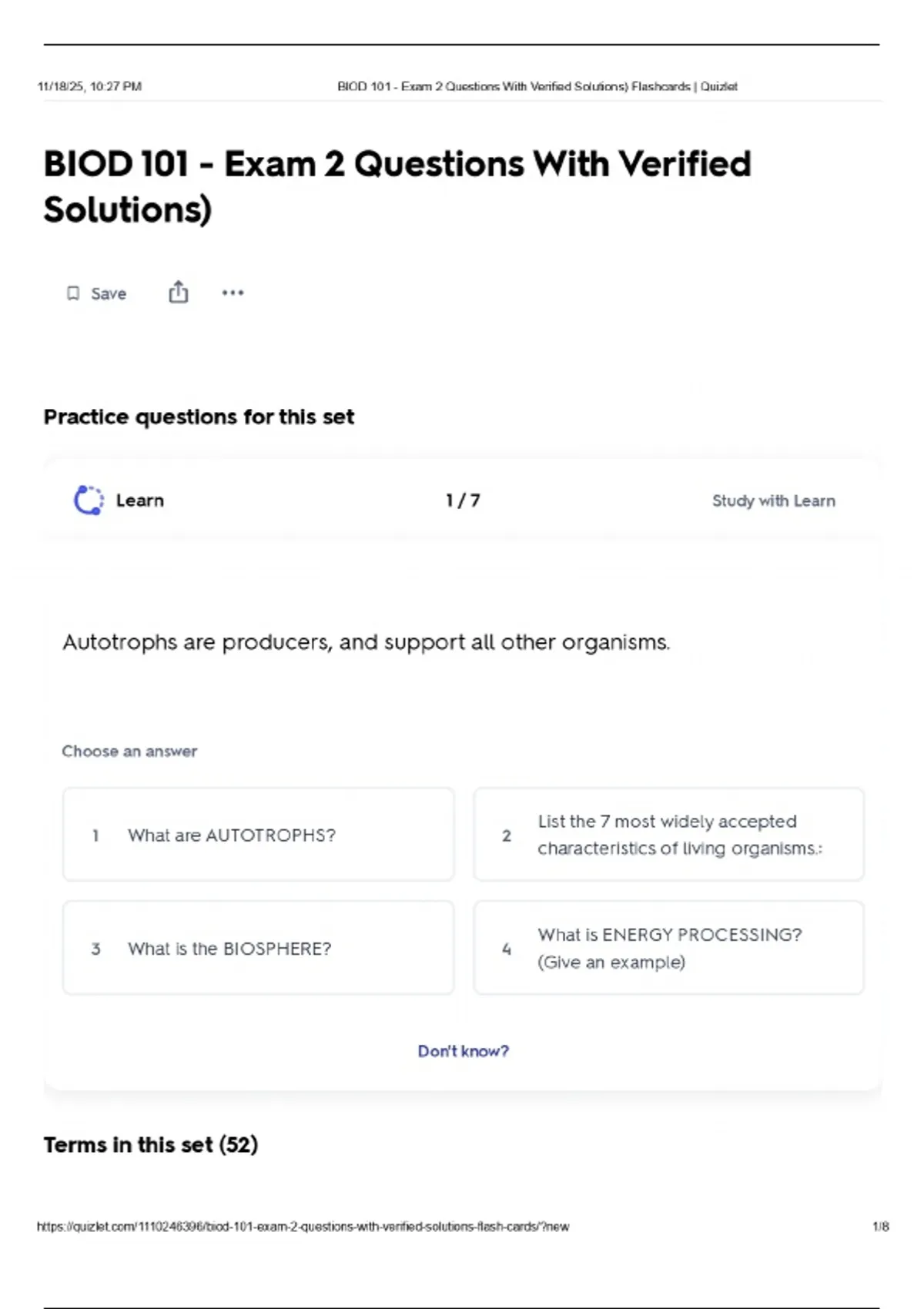The height and width of the screenshot is (1309, 924).
Task: Click the "Don't know?" link
Action: coord(463,1051)
